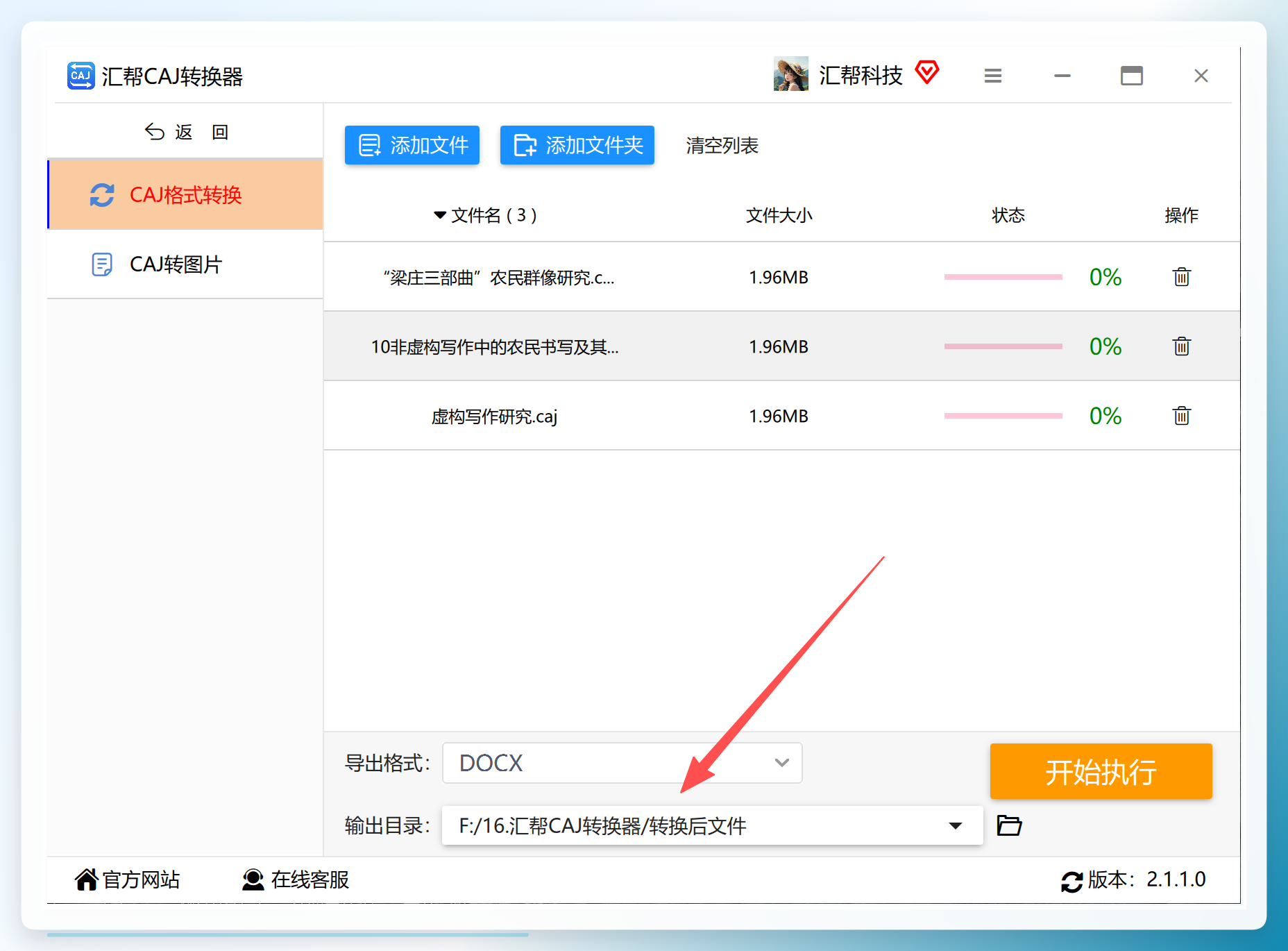This screenshot has height=951, width=1288.
Task: Click the refresh icon beside 版本
Action: click(1071, 882)
